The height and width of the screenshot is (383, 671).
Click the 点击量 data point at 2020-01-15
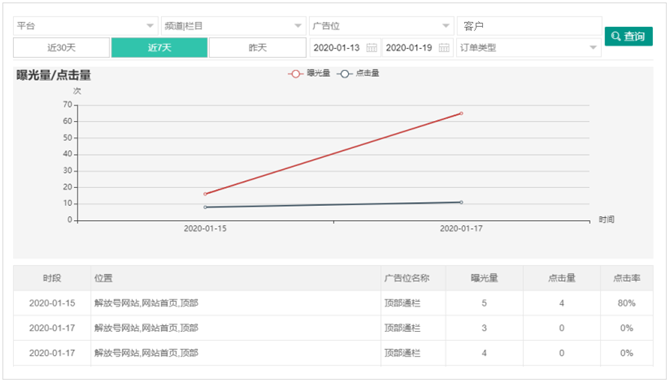tap(205, 207)
